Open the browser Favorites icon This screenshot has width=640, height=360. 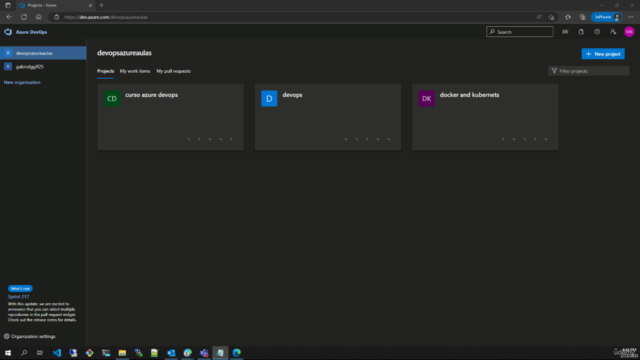568,17
